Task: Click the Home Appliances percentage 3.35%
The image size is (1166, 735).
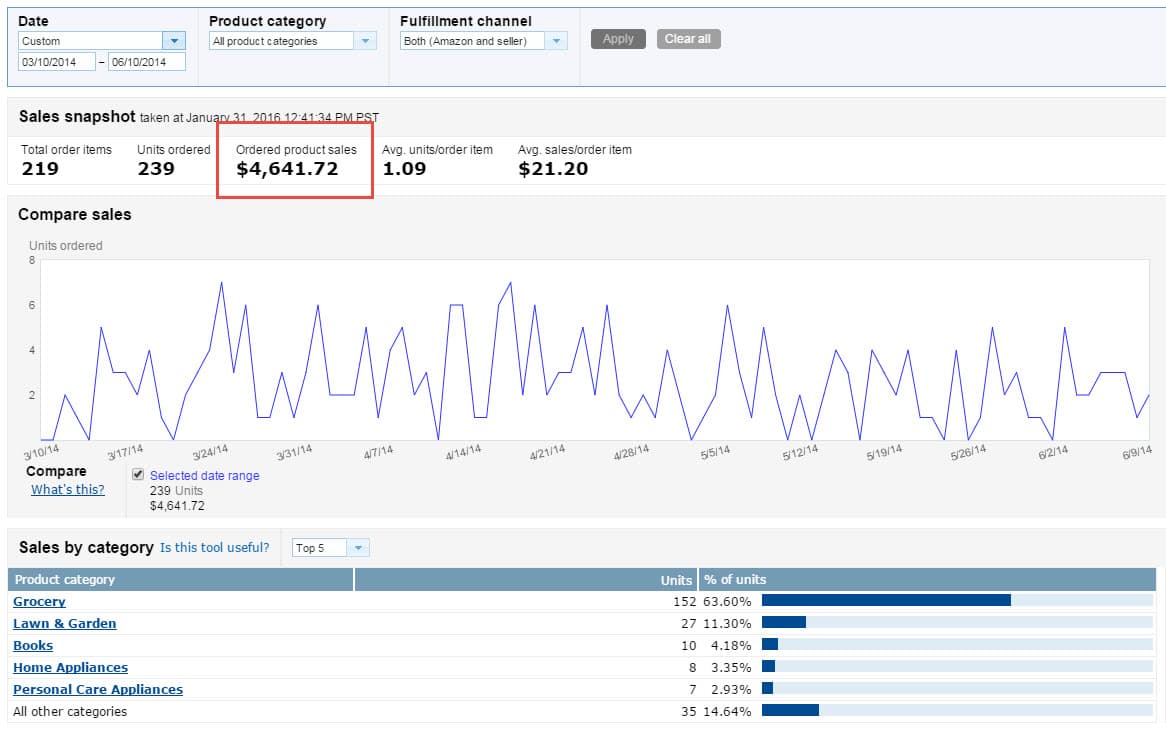Action: pos(731,667)
